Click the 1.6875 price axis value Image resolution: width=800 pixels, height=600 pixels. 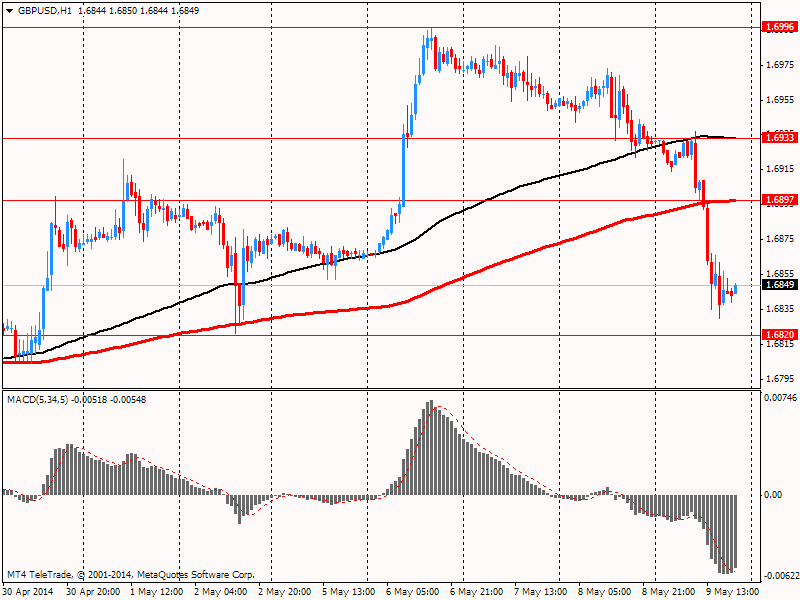point(780,238)
